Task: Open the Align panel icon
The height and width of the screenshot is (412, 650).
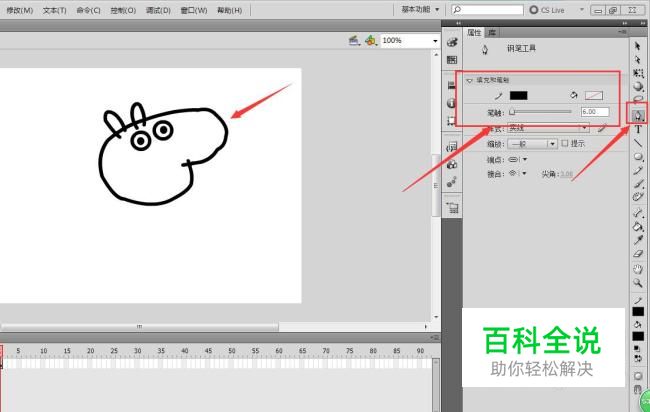Action: (452, 86)
